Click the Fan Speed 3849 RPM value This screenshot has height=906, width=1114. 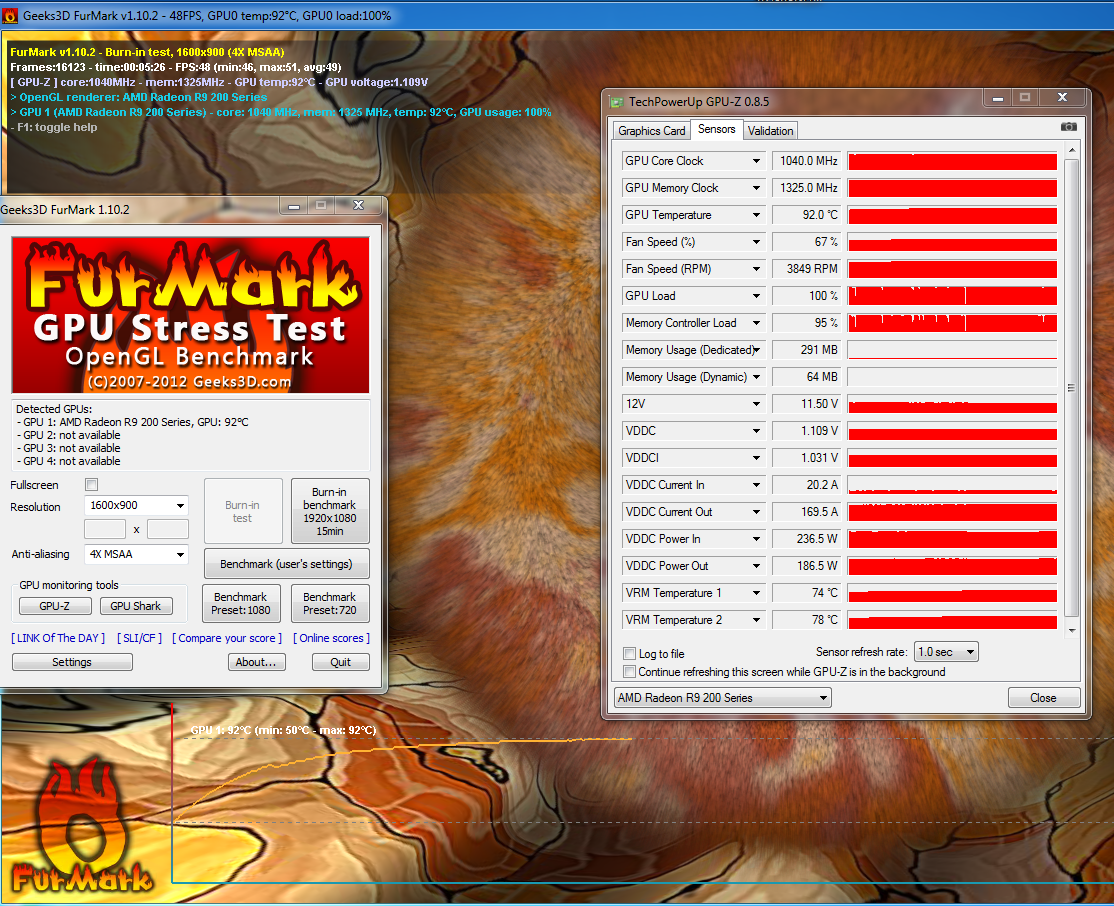pyautogui.click(x=806, y=269)
